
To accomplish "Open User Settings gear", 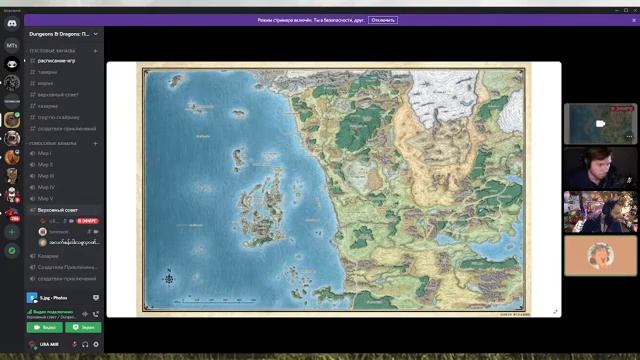I will pyautogui.click(x=96, y=344).
